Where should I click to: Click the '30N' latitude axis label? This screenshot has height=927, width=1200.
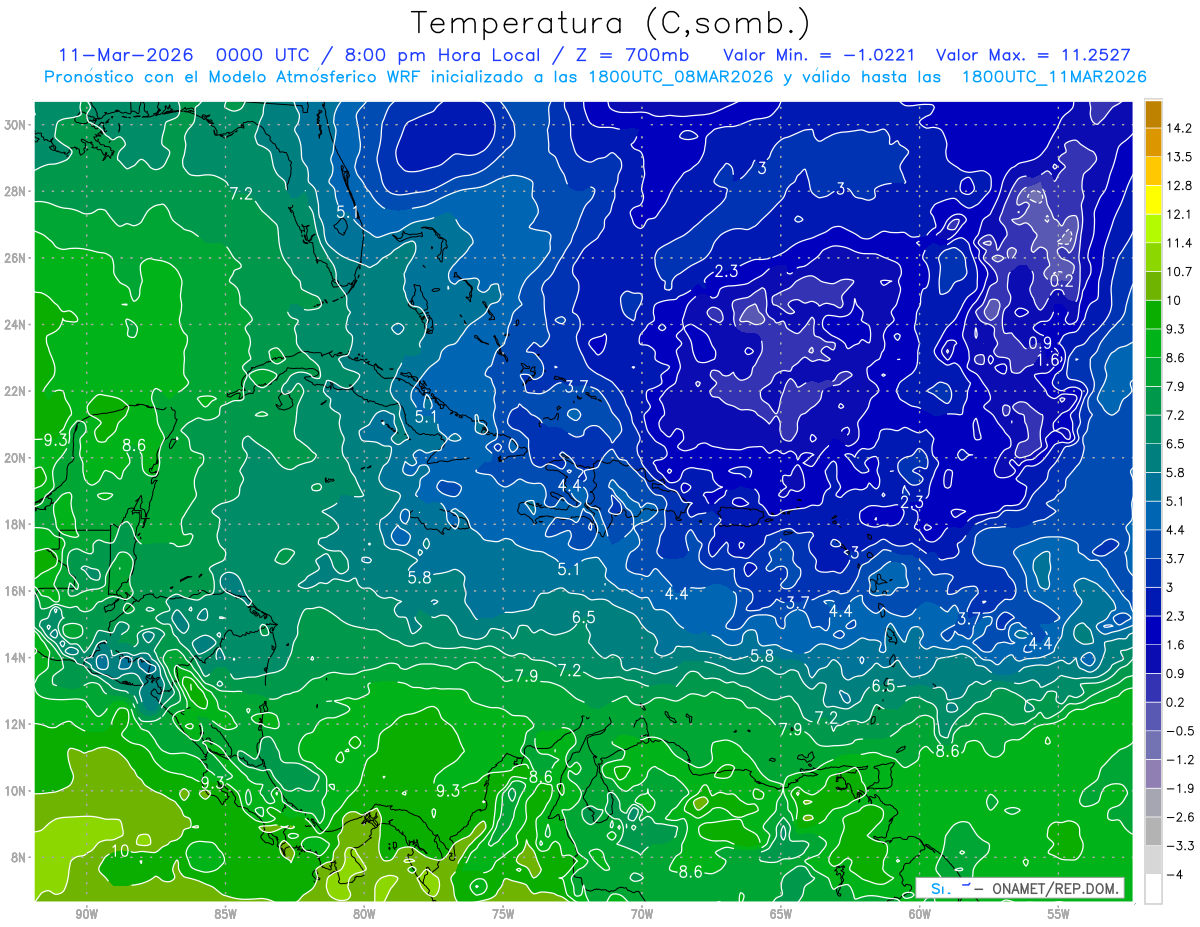pyautogui.click(x=16, y=125)
